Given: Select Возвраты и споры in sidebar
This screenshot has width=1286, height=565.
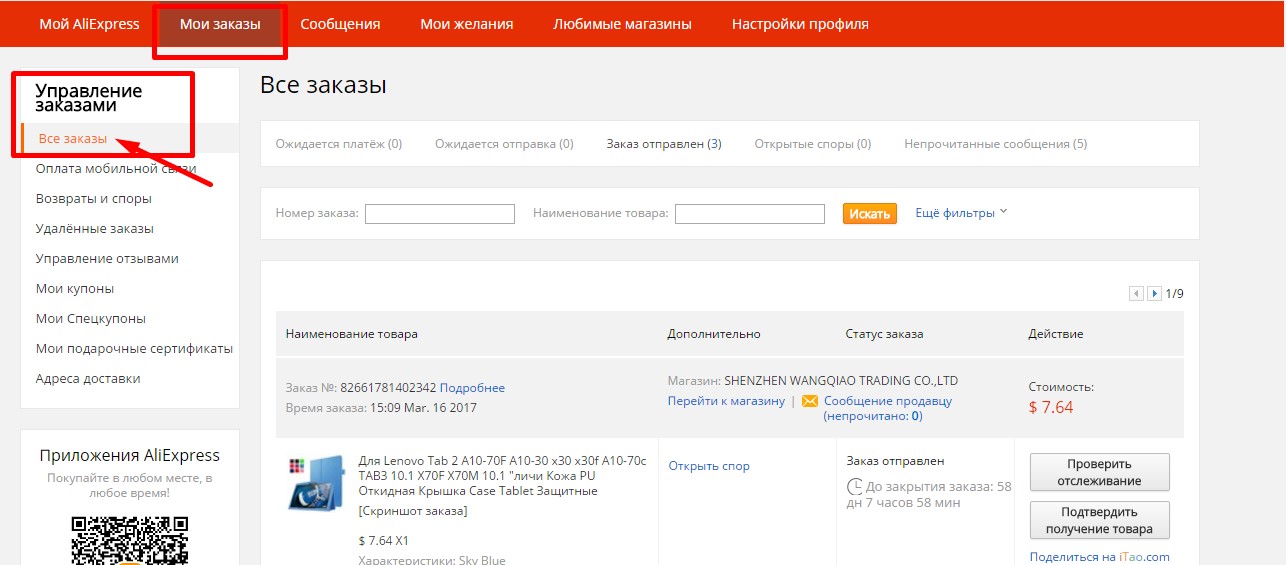Looking at the screenshot, I should [94, 199].
